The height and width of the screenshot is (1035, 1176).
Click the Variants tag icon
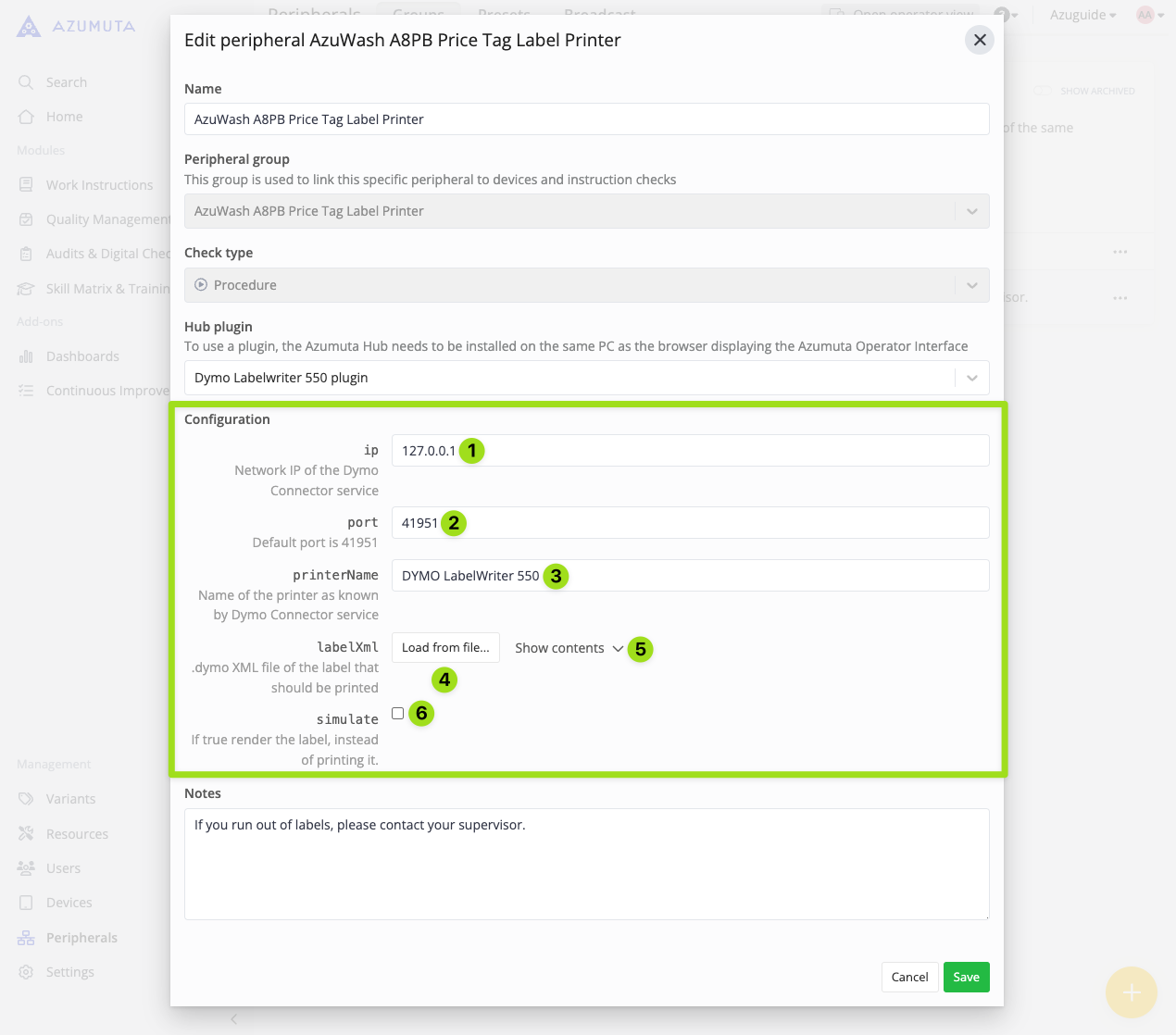26,799
